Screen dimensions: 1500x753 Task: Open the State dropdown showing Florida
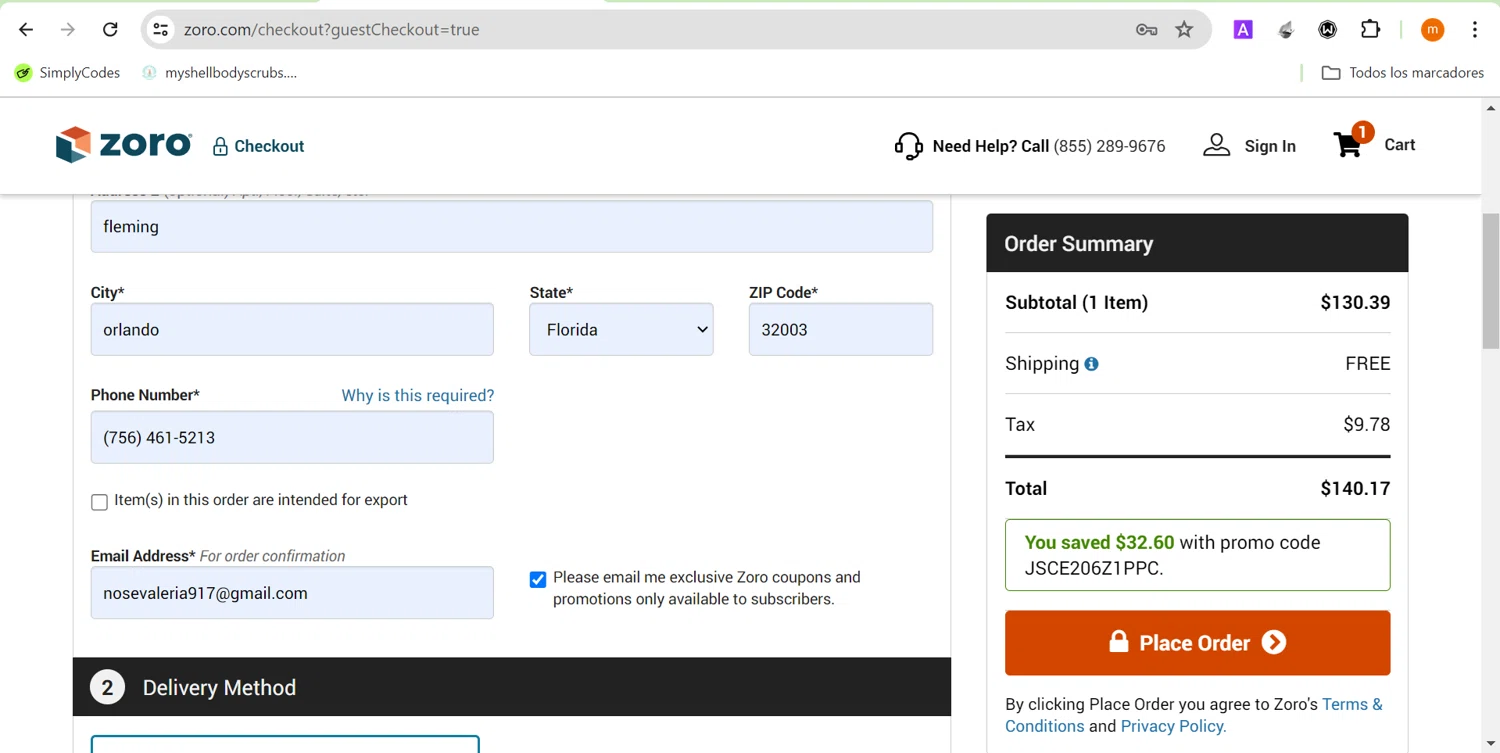click(621, 329)
